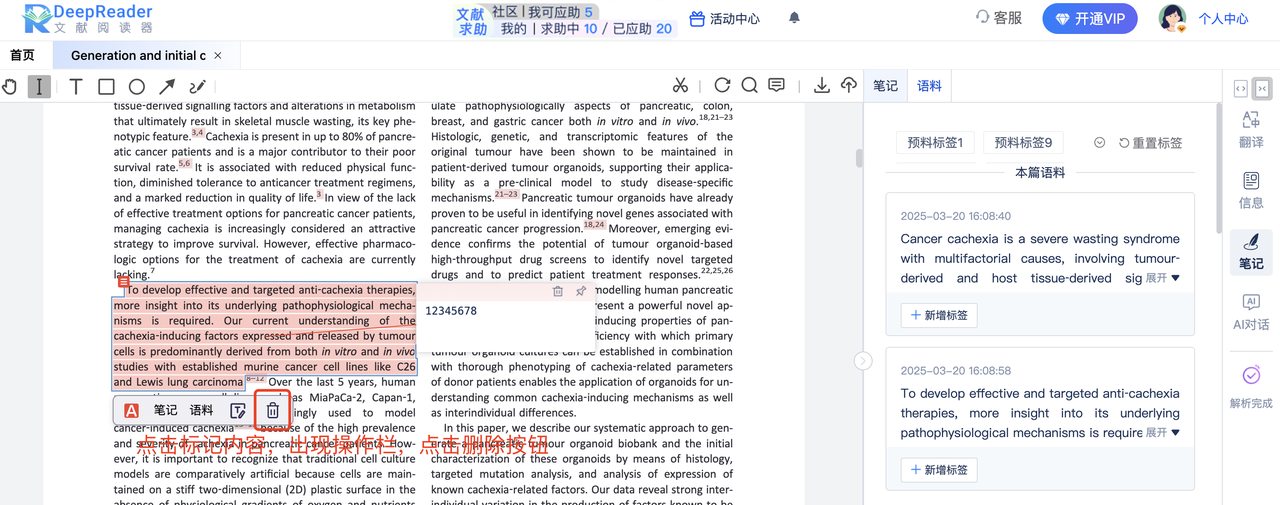Select the rectangle drawing tool

(106, 87)
